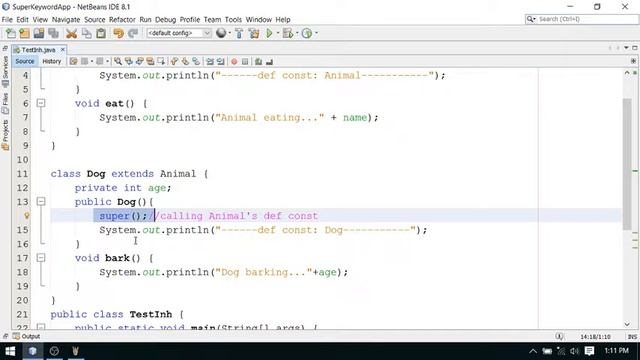Open the File menu
The image size is (640, 360).
click(7, 20)
